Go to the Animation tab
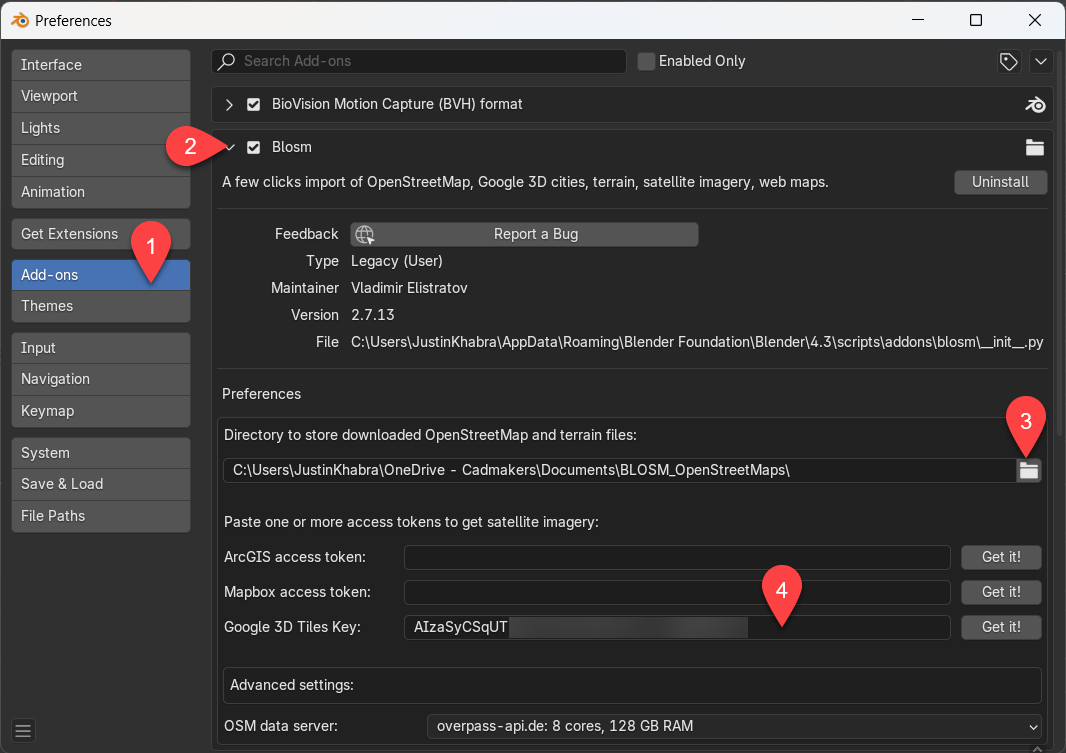The height and width of the screenshot is (753, 1066). click(x=101, y=192)
